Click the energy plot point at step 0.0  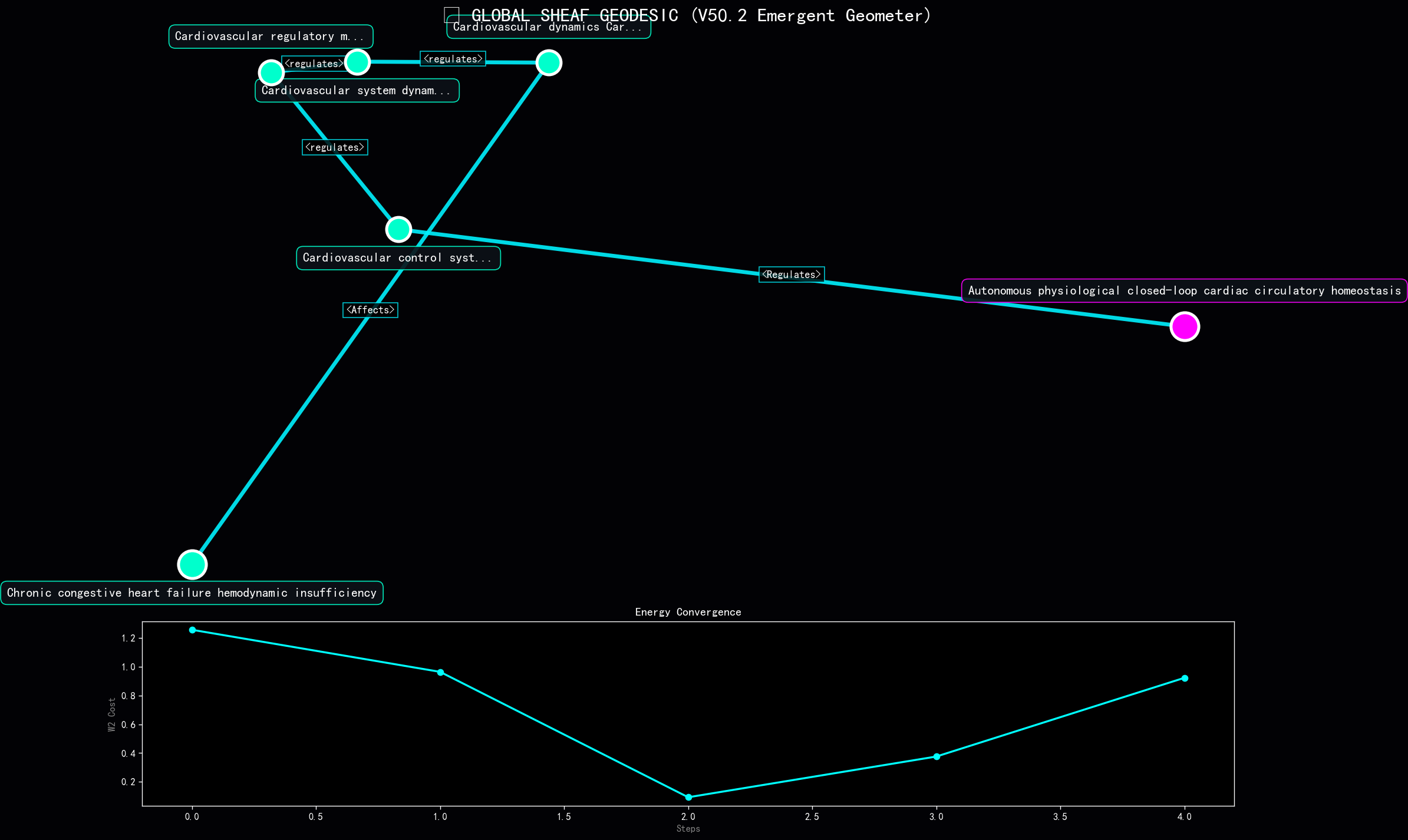[192, 630]
